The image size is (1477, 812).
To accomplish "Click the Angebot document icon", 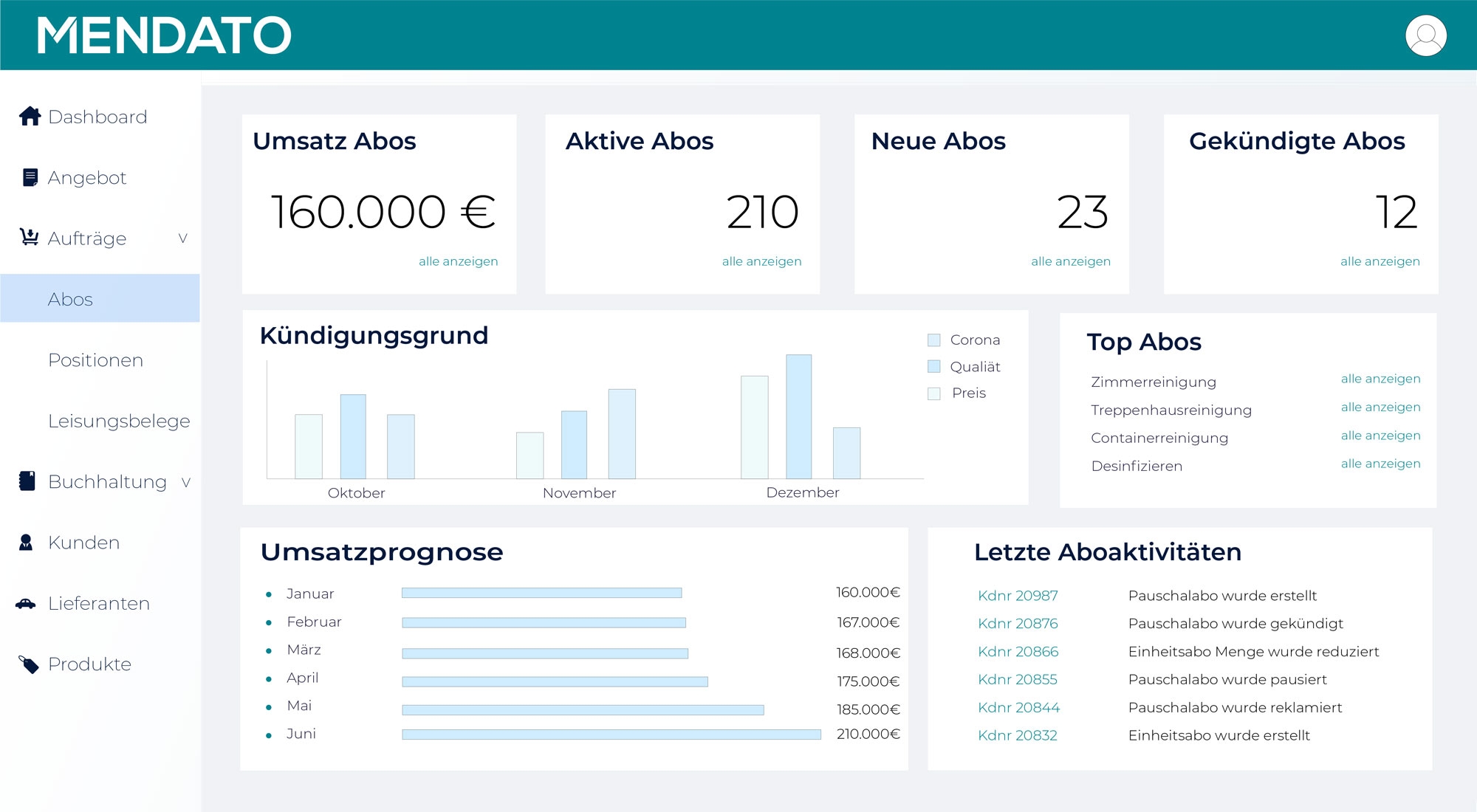I will tap(30, 177).
